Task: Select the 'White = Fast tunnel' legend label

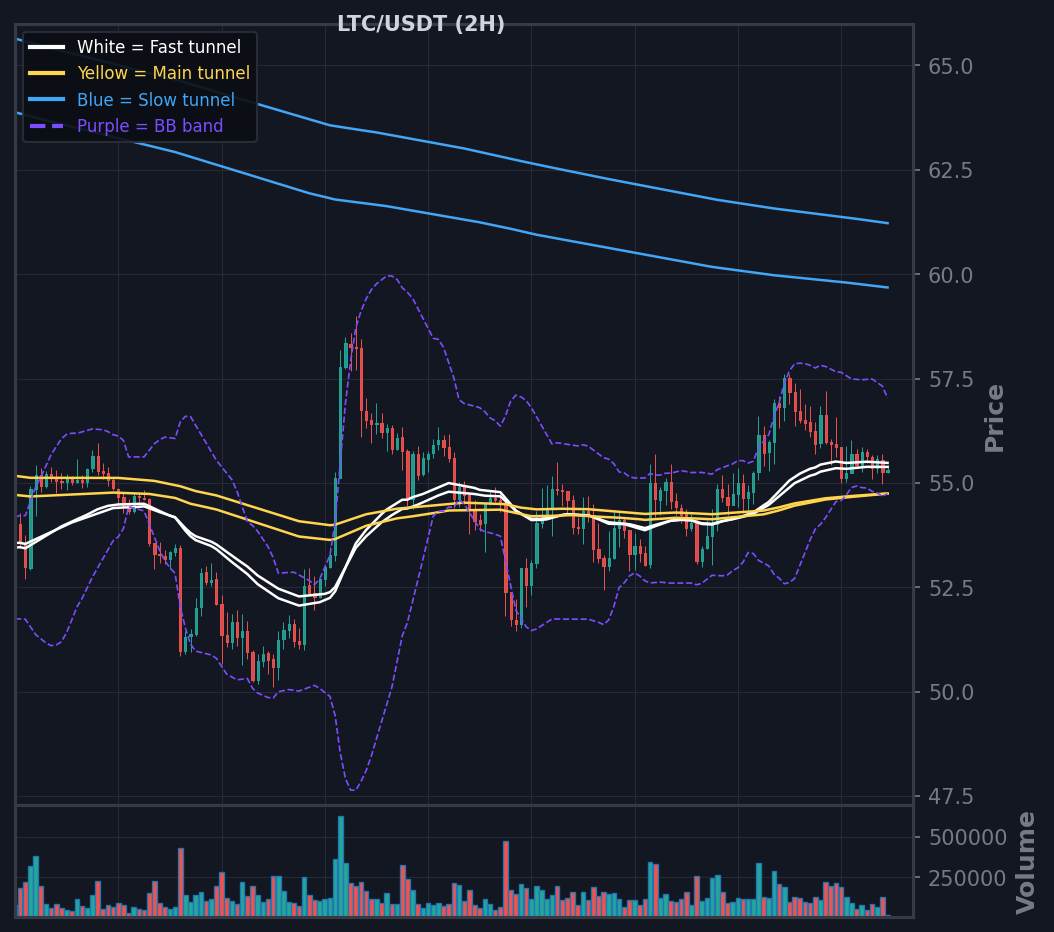Action: pyautogui.click(x=159, y=47)
